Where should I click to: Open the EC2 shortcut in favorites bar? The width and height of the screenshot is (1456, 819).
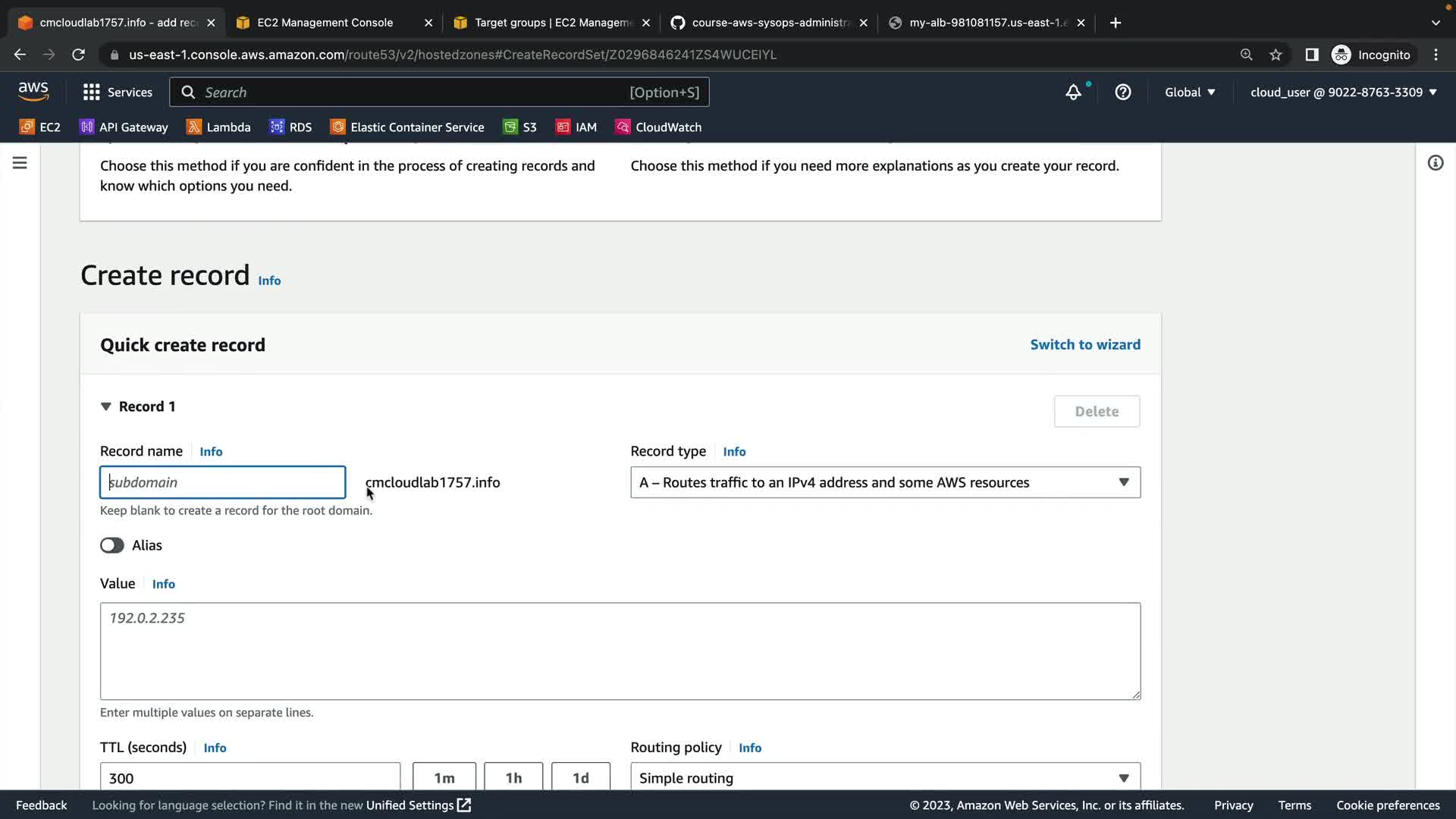40,127
